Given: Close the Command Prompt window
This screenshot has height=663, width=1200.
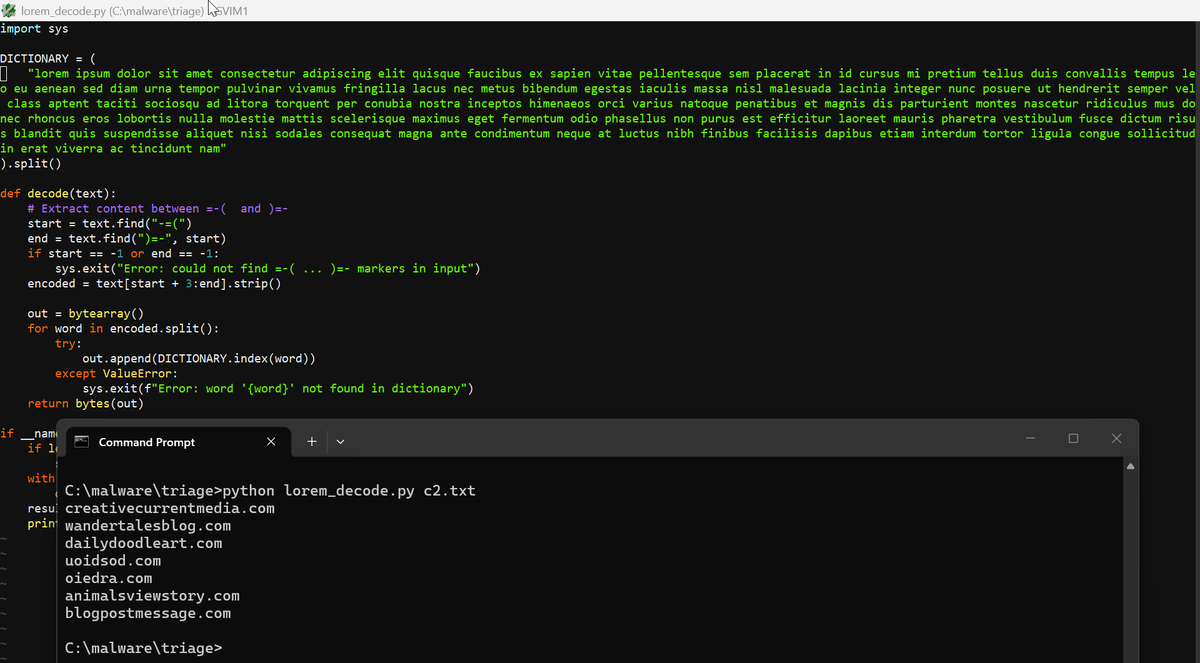Looking at the screenshot, I should [1116, 438].
